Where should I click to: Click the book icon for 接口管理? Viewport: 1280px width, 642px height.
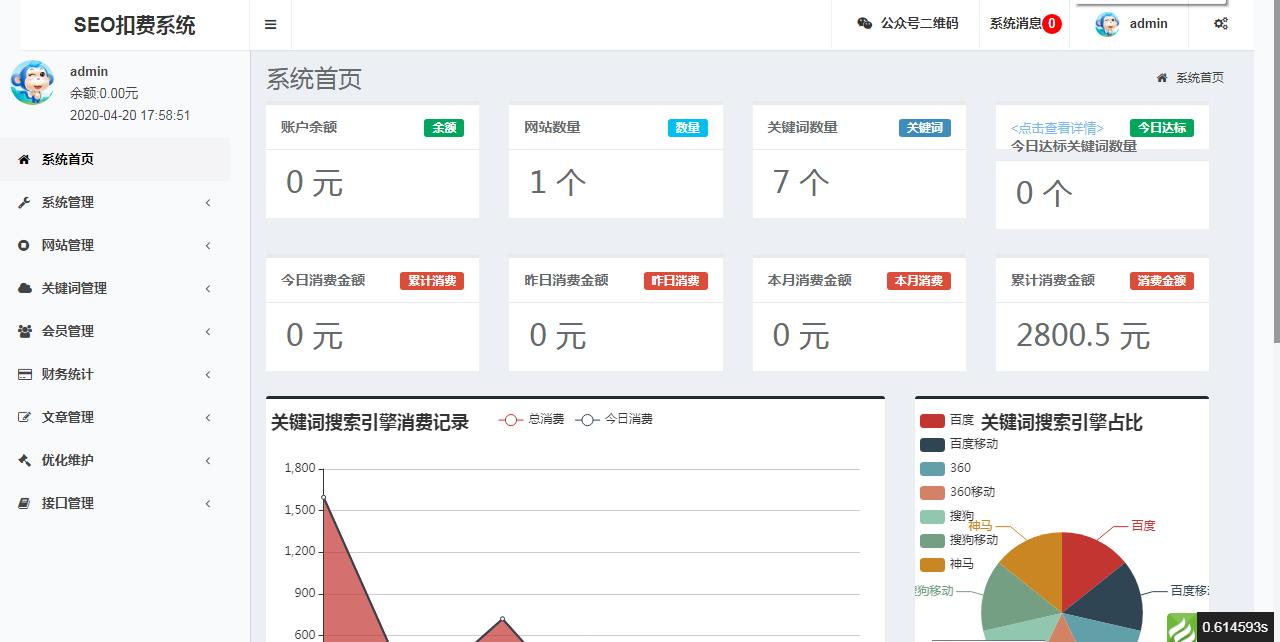pos(24,503)
